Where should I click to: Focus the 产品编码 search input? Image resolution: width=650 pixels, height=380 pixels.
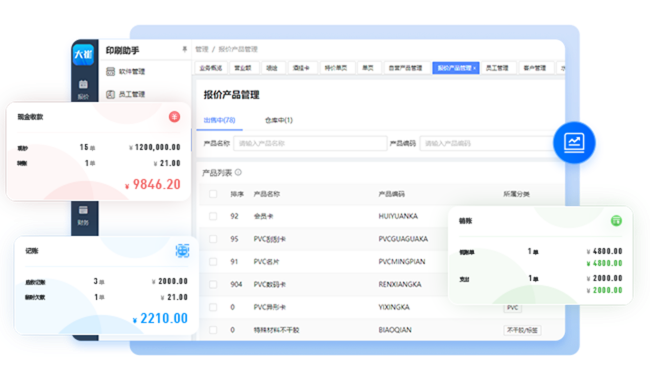(x=488, y=143)
